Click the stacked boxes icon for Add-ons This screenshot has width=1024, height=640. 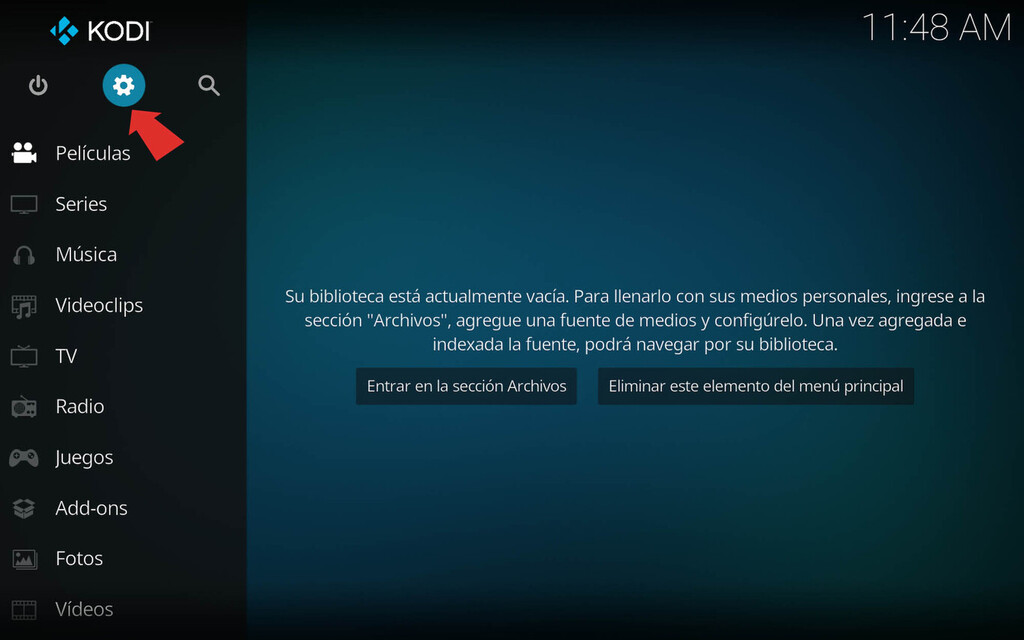25,508
